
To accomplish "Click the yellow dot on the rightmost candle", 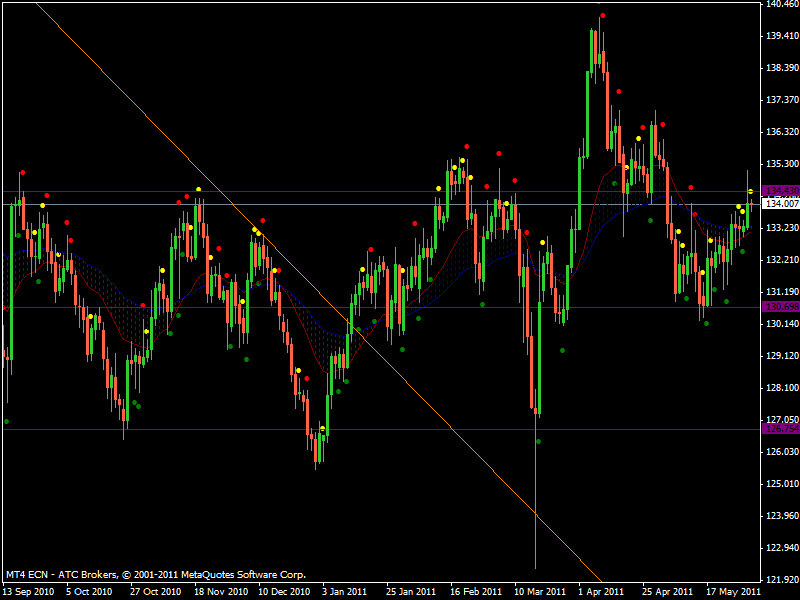I will pos(751,192).
